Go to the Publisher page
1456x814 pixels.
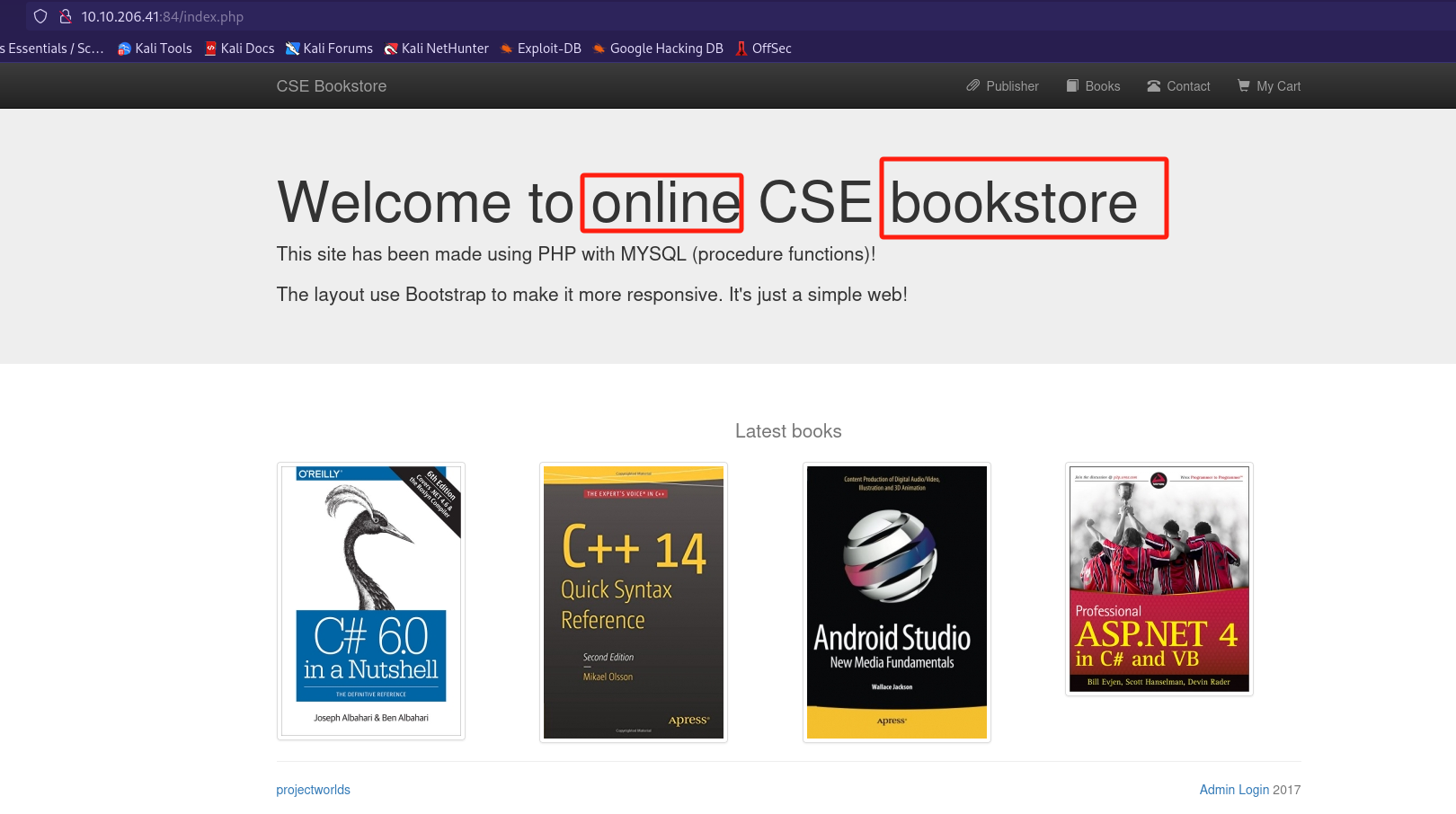tap(1002, 86)
